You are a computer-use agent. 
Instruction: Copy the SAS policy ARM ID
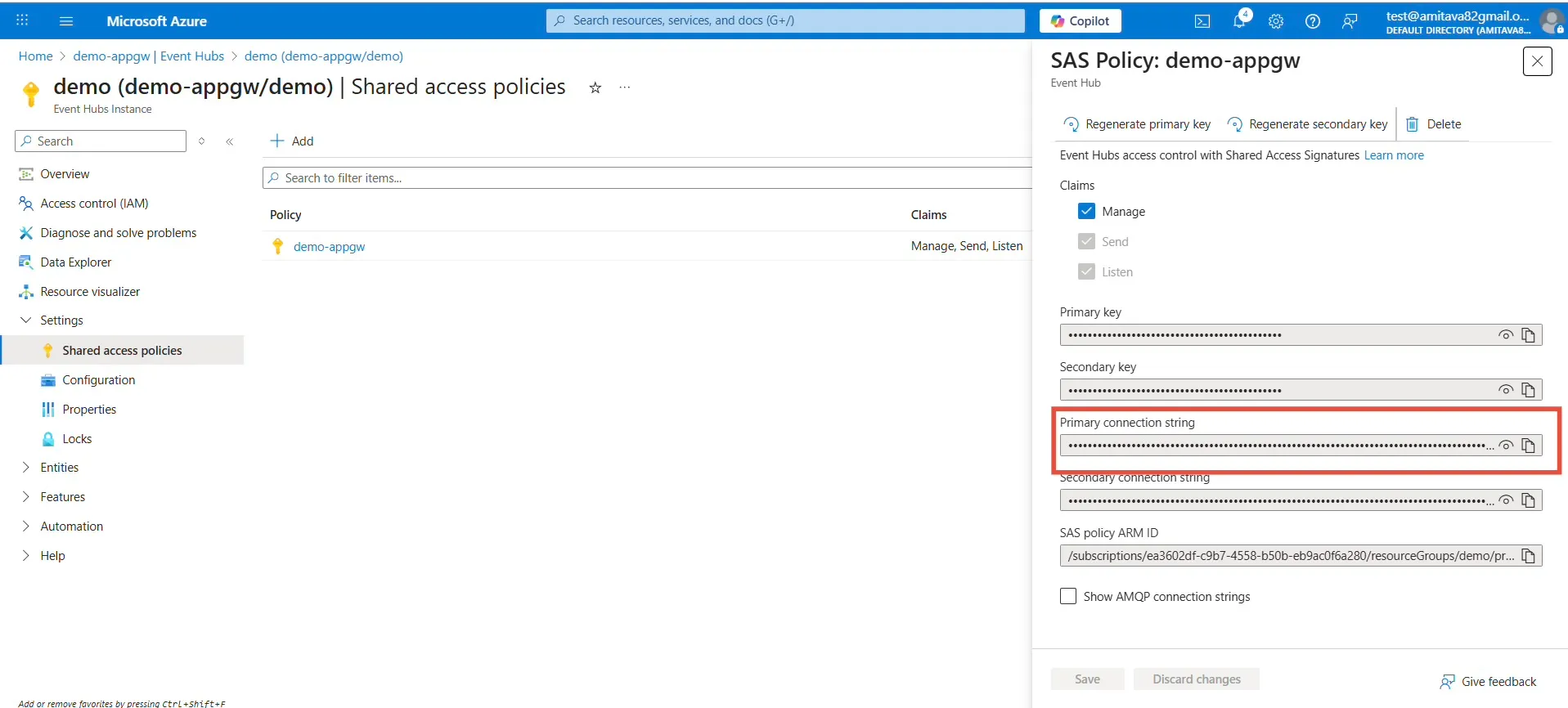[1528, 556]
